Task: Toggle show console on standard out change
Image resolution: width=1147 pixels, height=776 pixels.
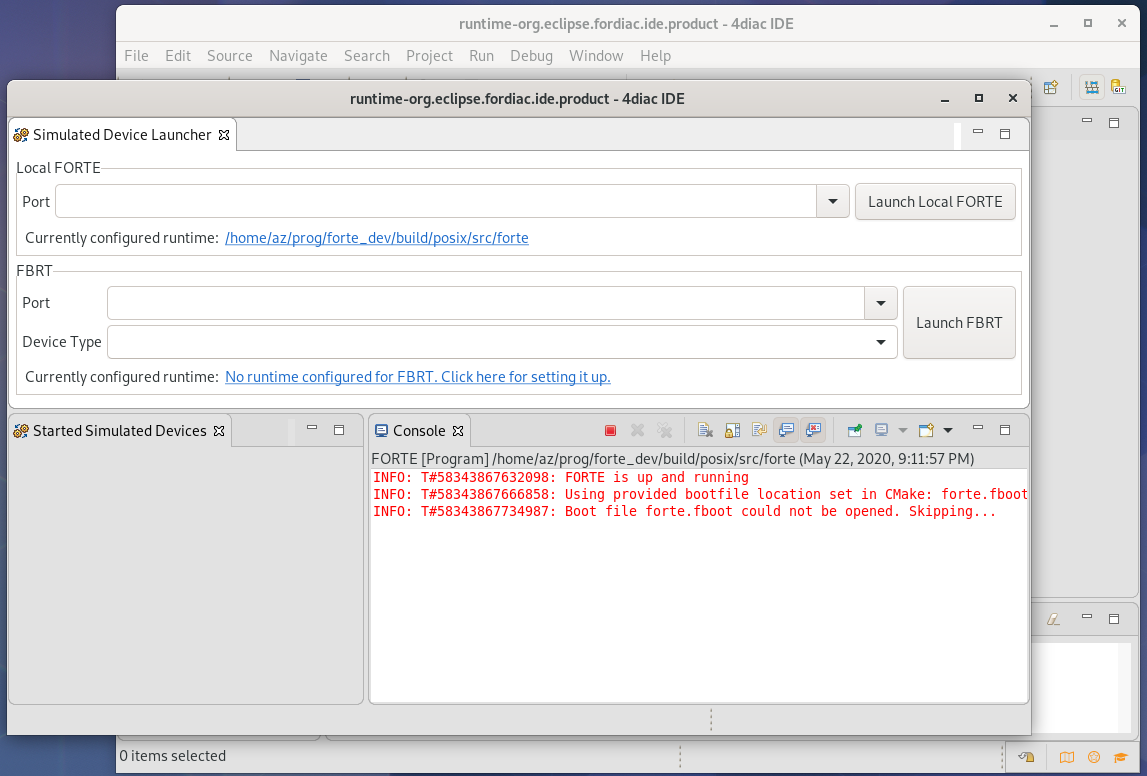Action: (786, 431)
